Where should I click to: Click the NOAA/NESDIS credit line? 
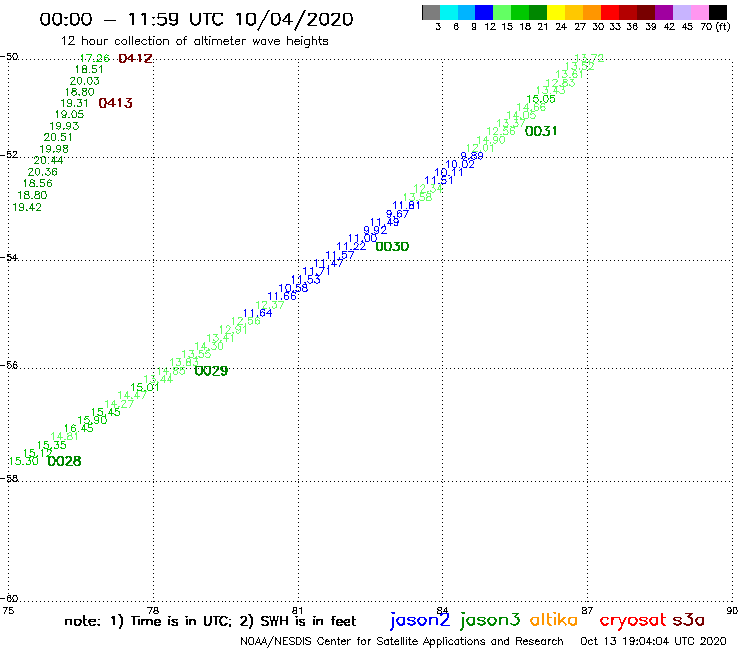coord(402,642)
